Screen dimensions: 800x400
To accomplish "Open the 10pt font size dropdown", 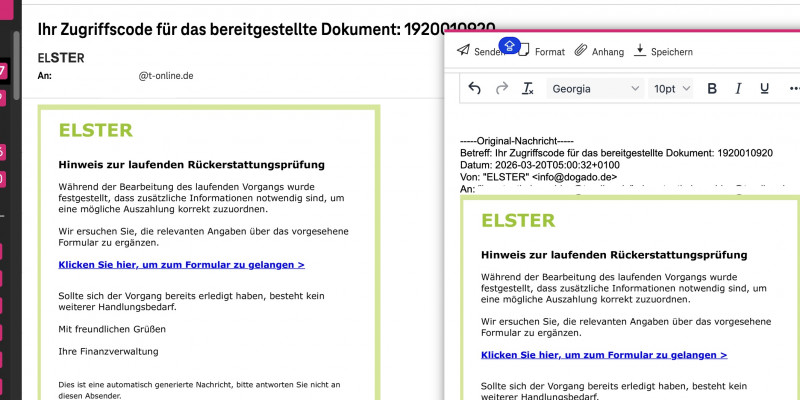I will [671, 89].
